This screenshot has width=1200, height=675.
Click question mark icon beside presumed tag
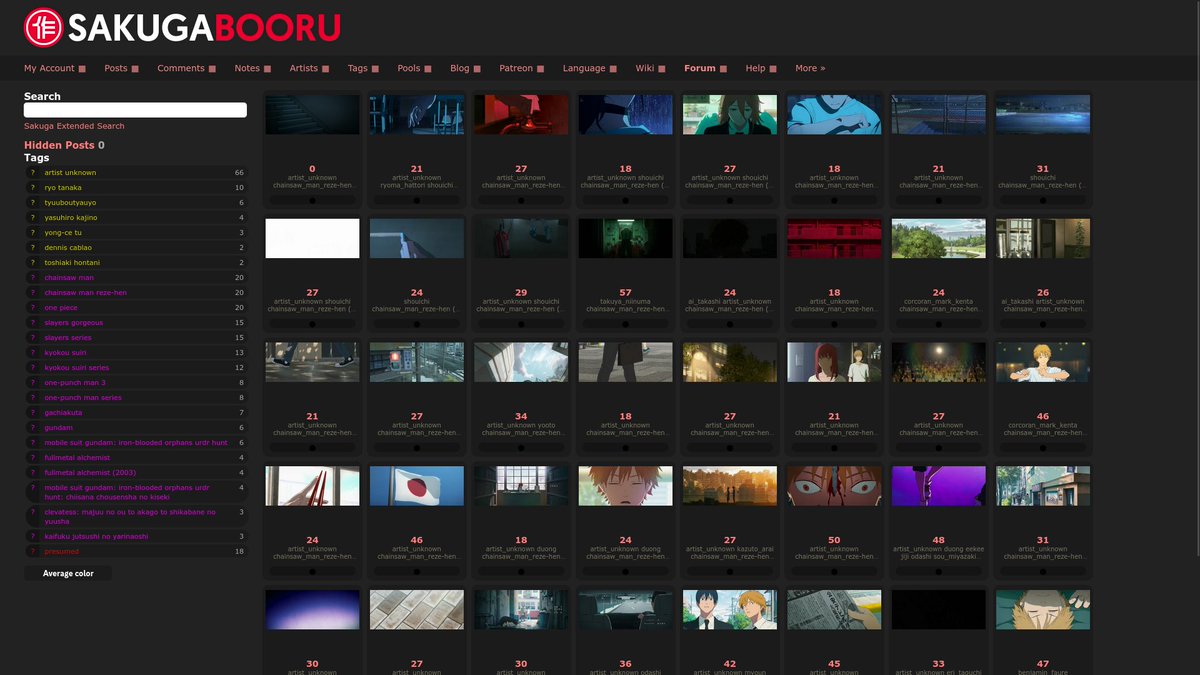(33, 552)
